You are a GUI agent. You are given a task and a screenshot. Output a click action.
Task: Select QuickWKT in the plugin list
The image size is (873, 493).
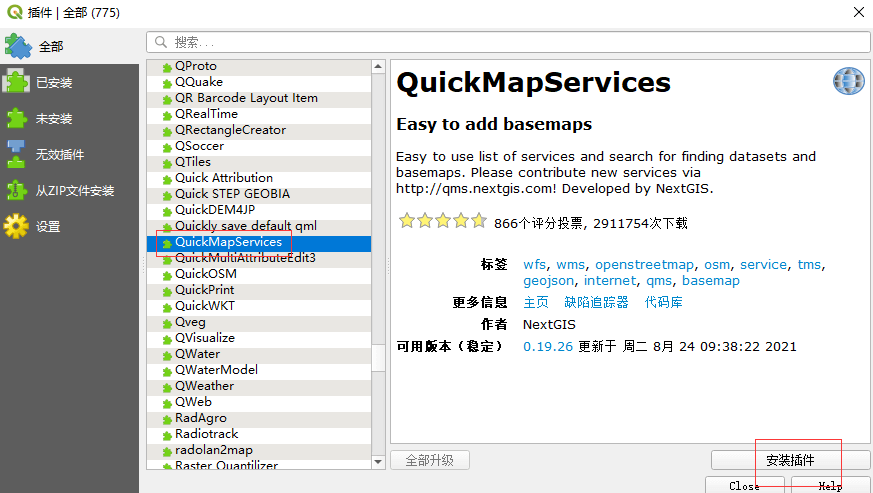258,306
